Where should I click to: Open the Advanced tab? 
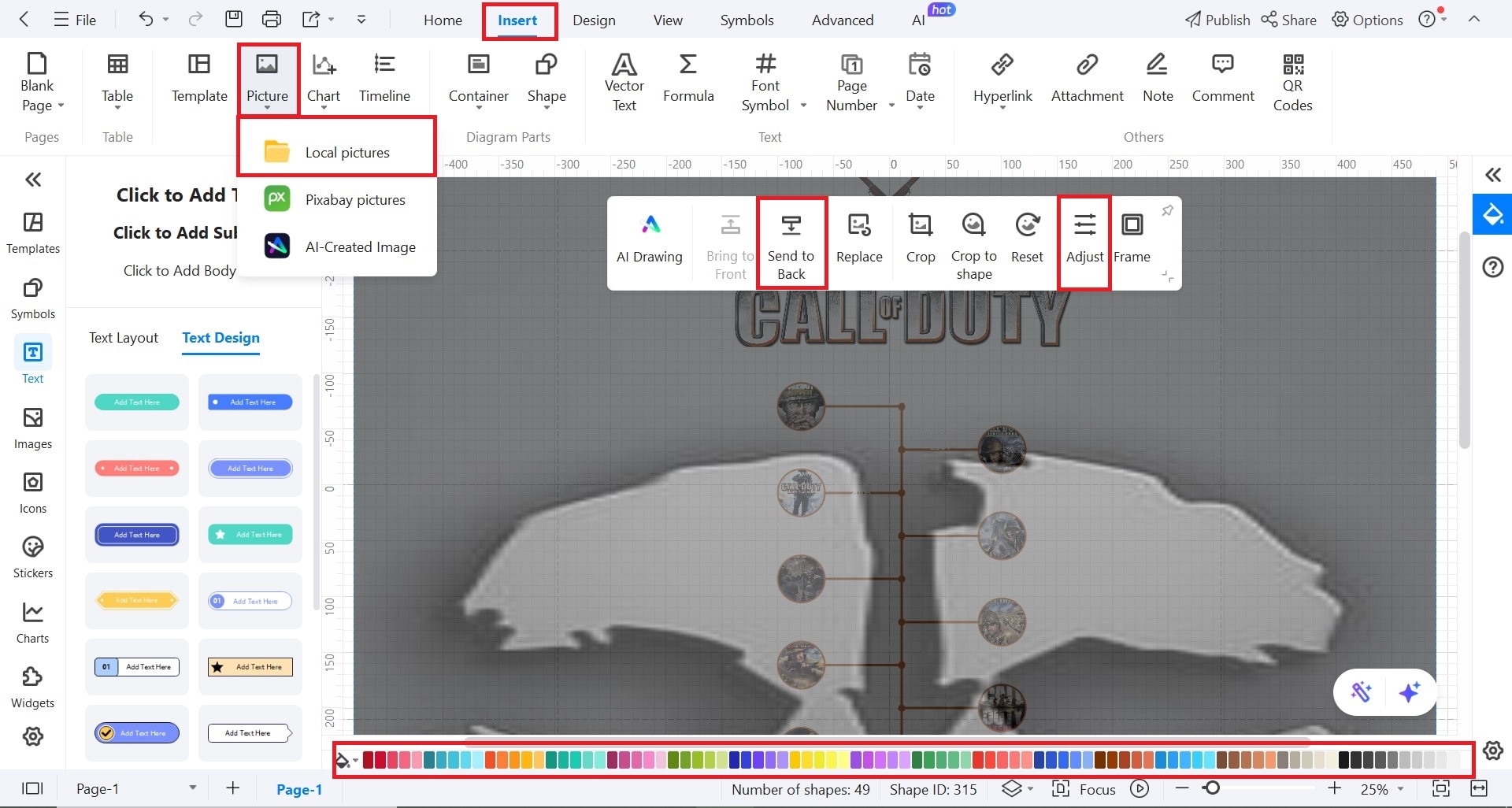[x=843, y=20]
